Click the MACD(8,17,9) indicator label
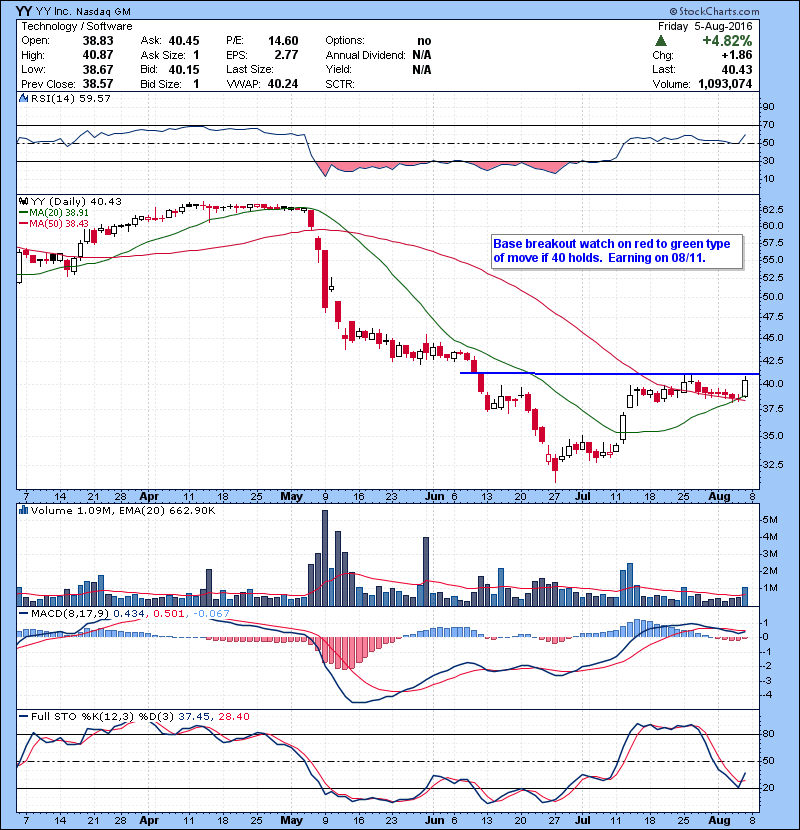The width and height of the screenshot is (800, 830). 70,614
